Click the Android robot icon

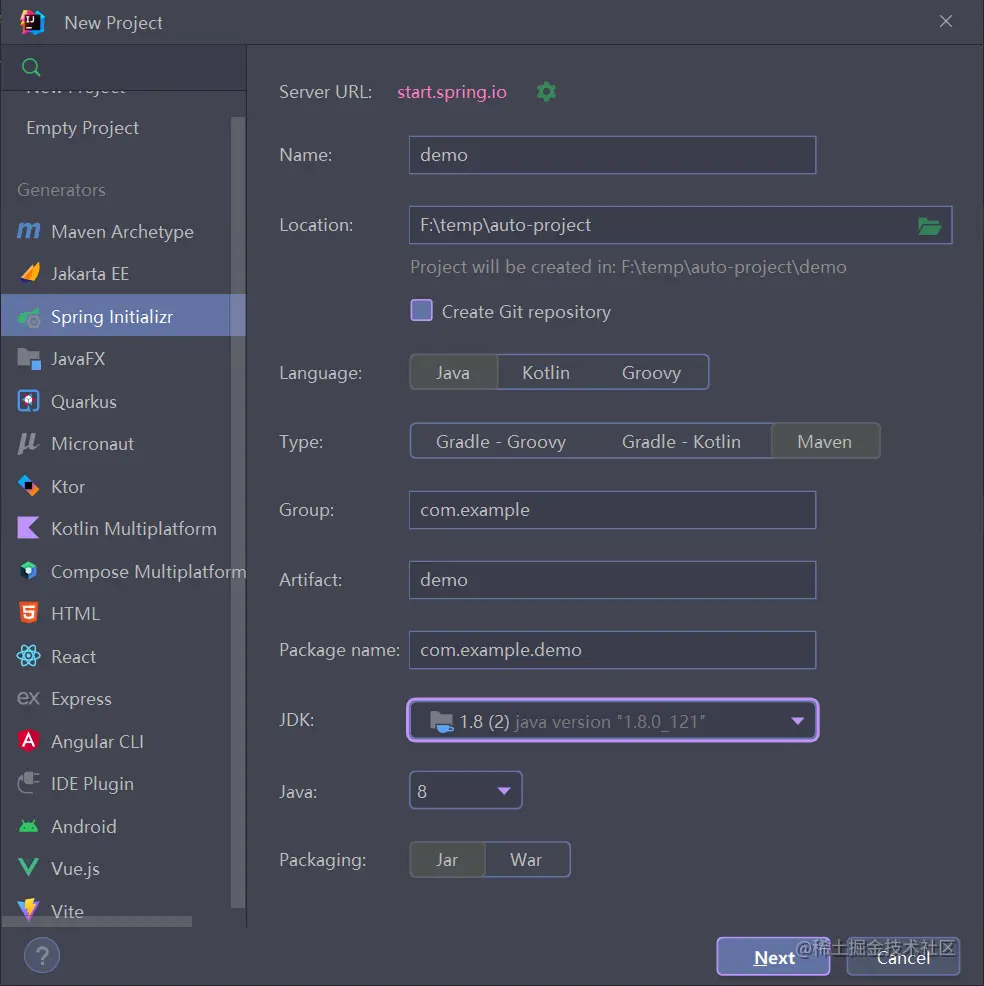pyautogui.click(x=28, y=826)
